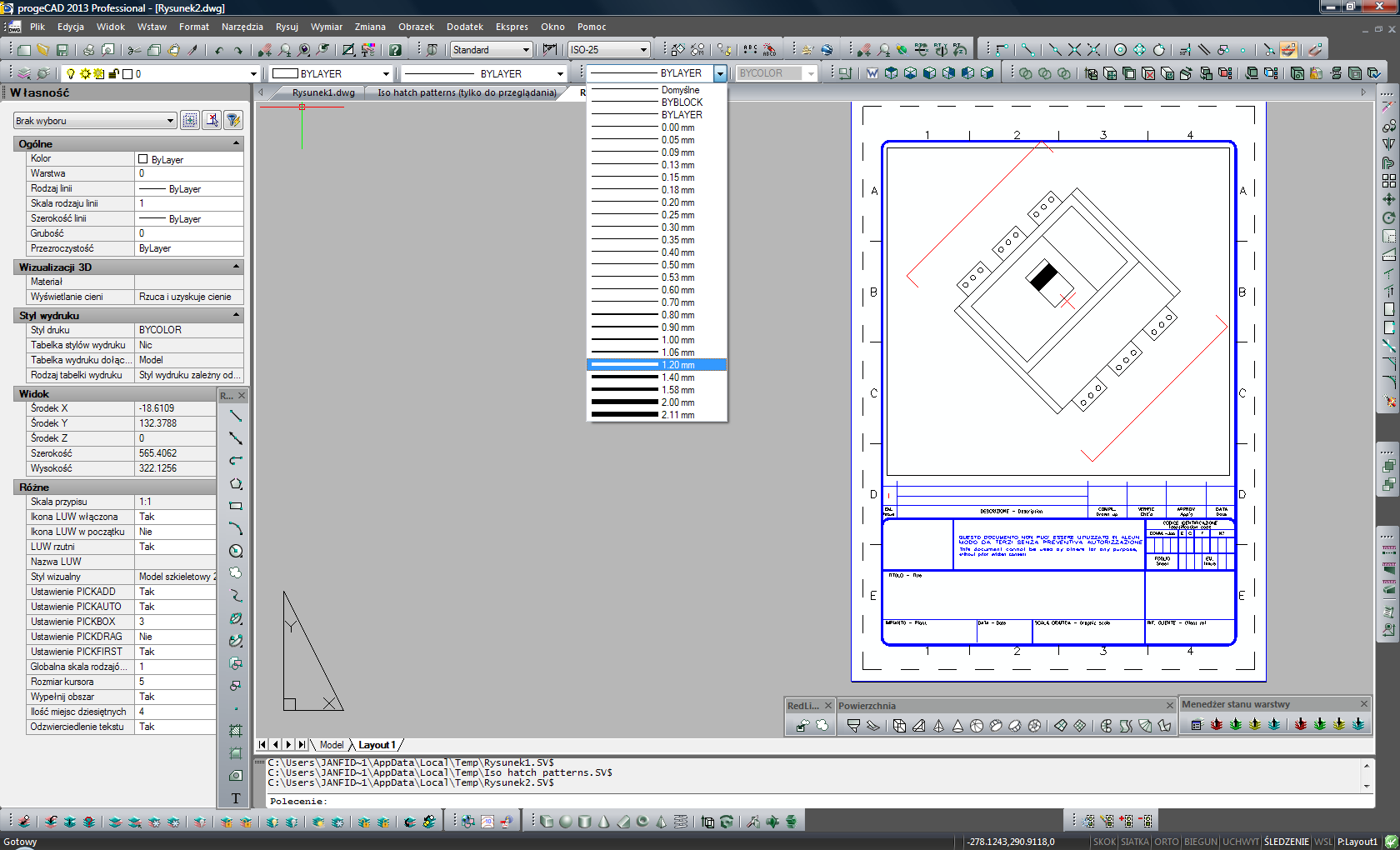Open Help via question mark icon
The image size is (1400, 850).
tap(395, 50)
